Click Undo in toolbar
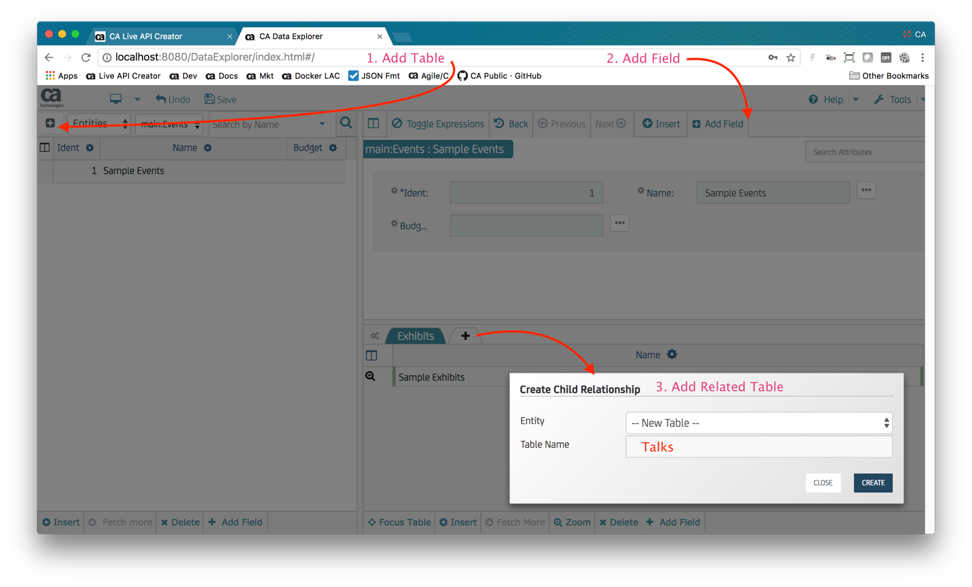The image size is (972, 587). coord(173,99)
